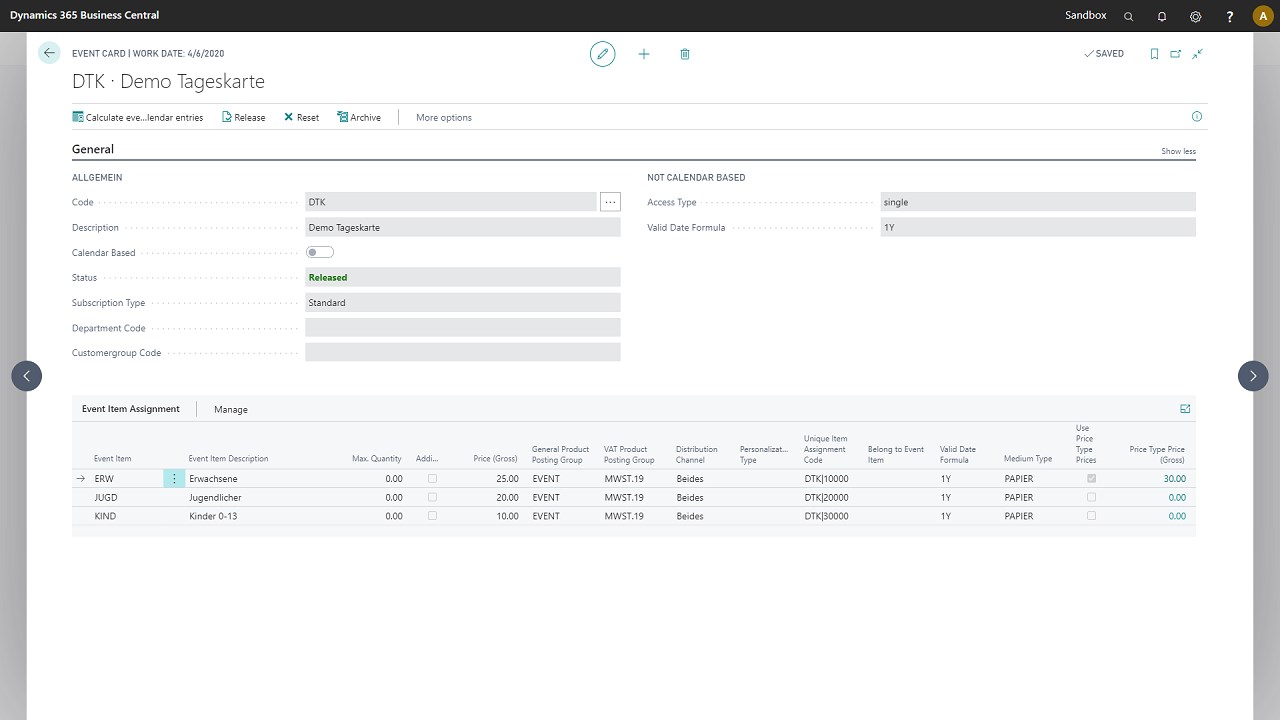The width and height of the screenshot is (1280, 720).
Task: Click the Description field
Action: click(x=463, y=227)
